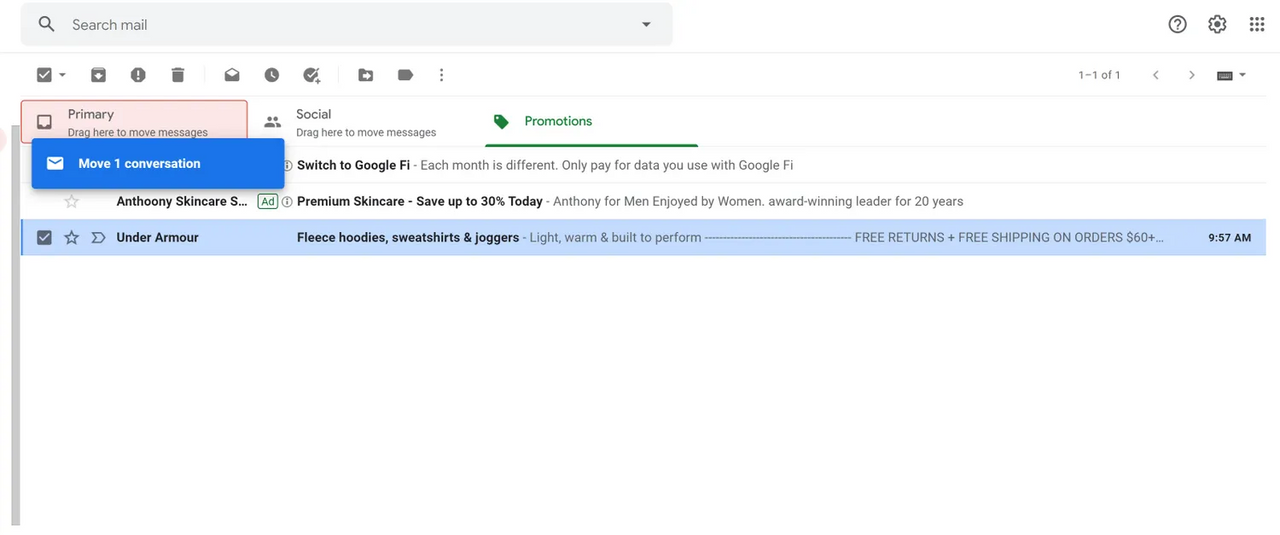Add to Tasks using checkmark icon
This screenshot has width=1280, height=535.
(312, 75)
